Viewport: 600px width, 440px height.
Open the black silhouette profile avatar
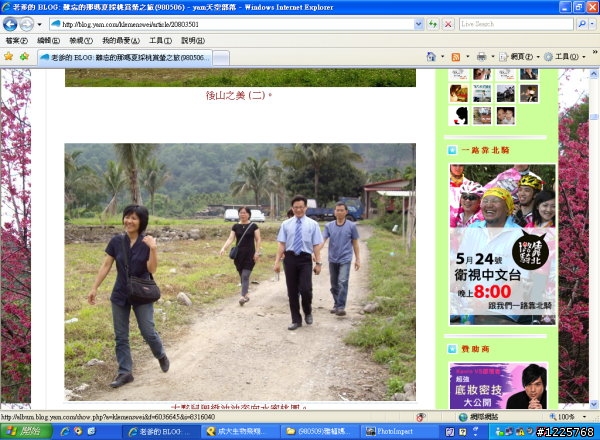(458, 116)
